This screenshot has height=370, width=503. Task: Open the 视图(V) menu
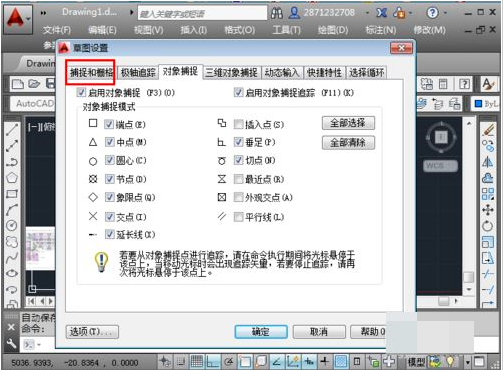coord(148,30)
